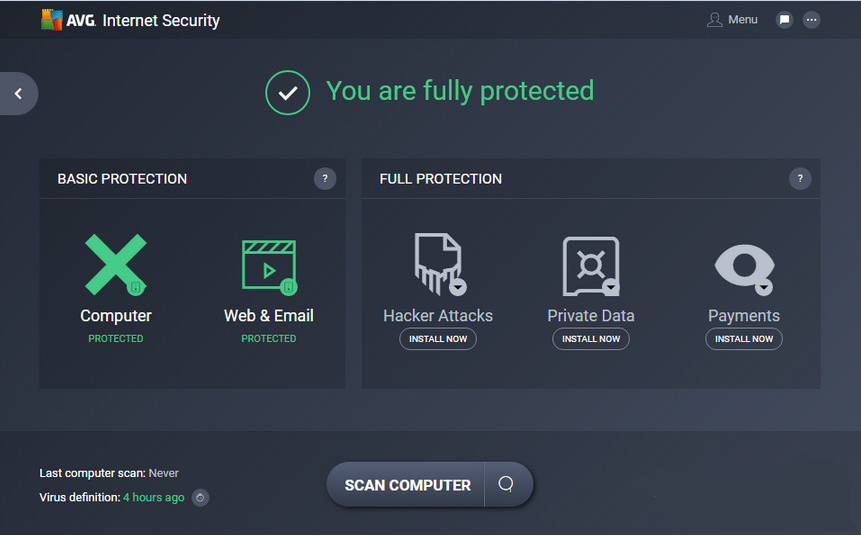Click PROTECTED status under Web & Email
This screenshot has height=536, width=861.
coord(269,339)
